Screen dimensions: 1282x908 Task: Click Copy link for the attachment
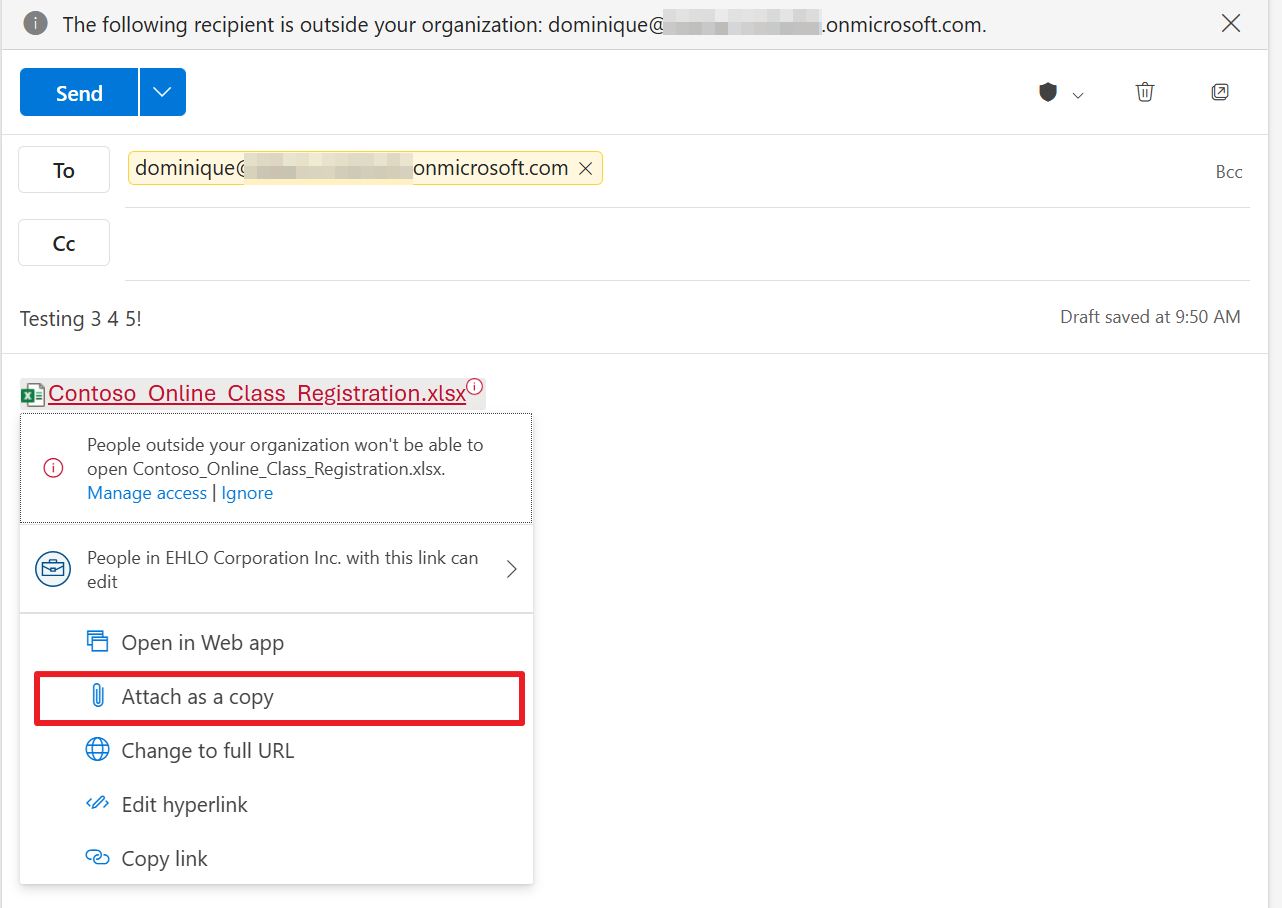coord(163,858)
